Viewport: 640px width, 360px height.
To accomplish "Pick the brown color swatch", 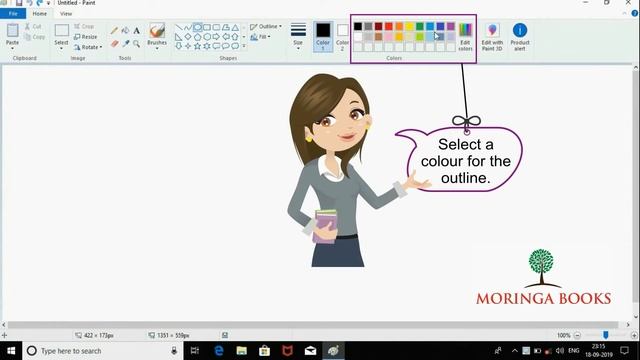I will 378,37.
